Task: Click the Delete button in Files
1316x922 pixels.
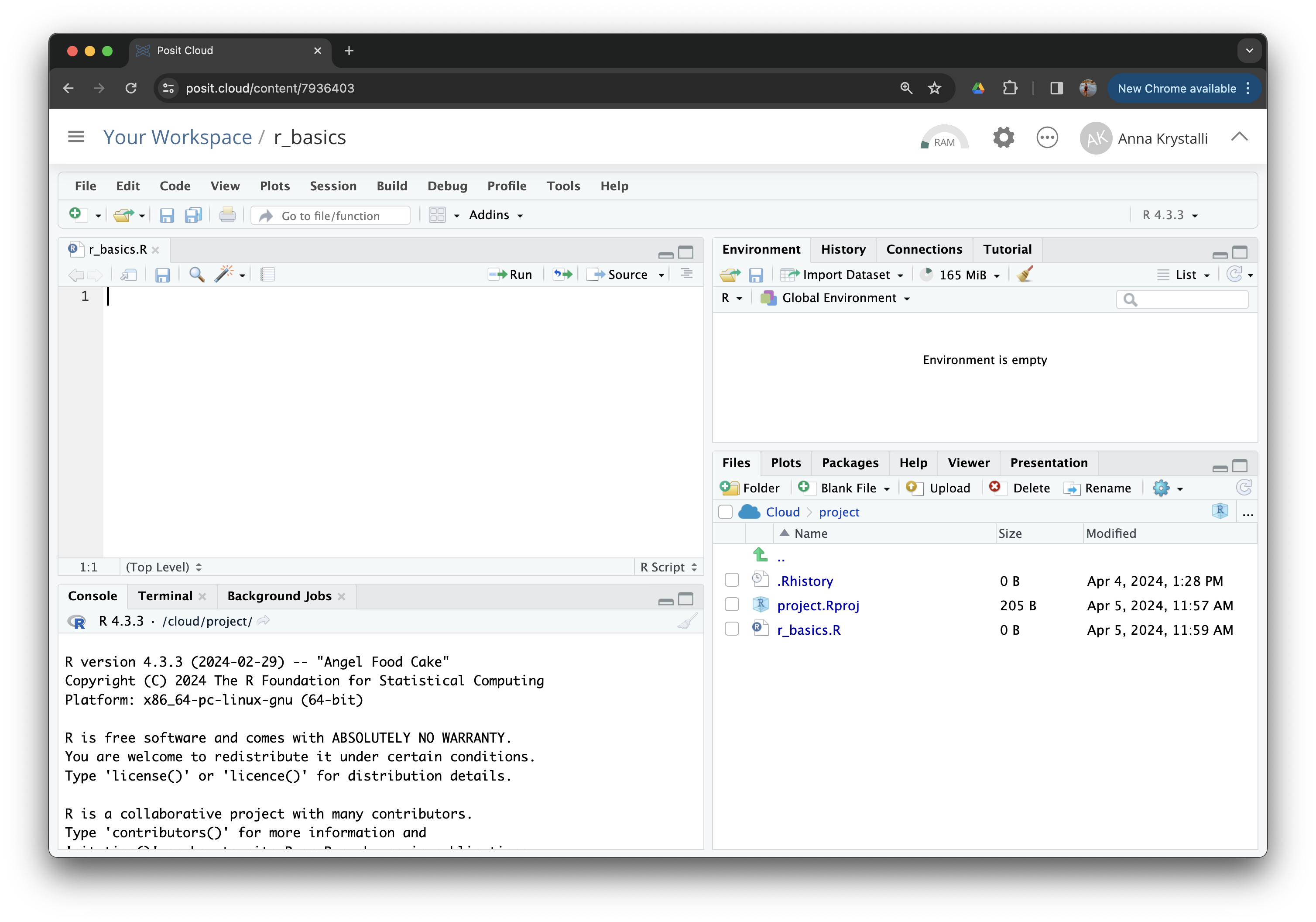Action: tap(1020, 488)
